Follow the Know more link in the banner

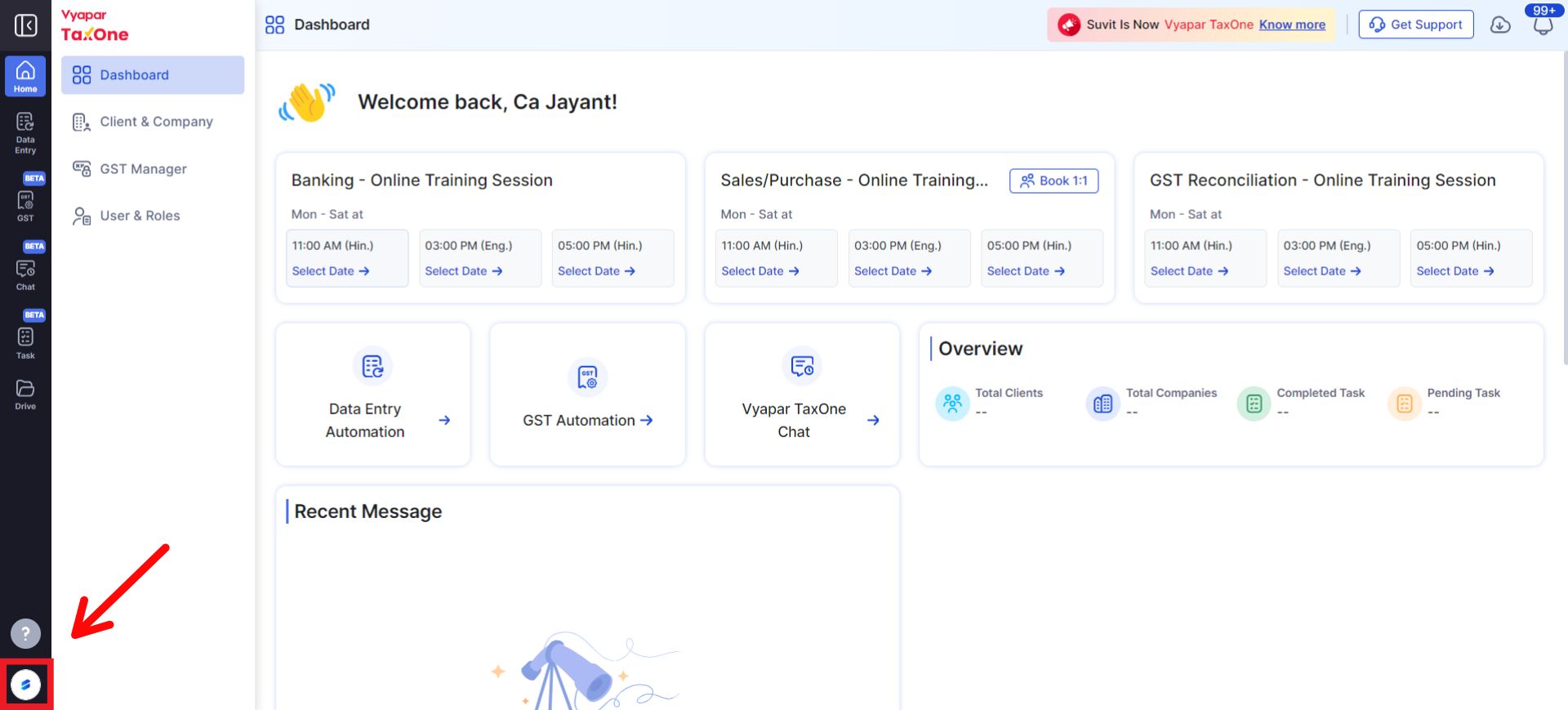click(x=1292, y=25)
